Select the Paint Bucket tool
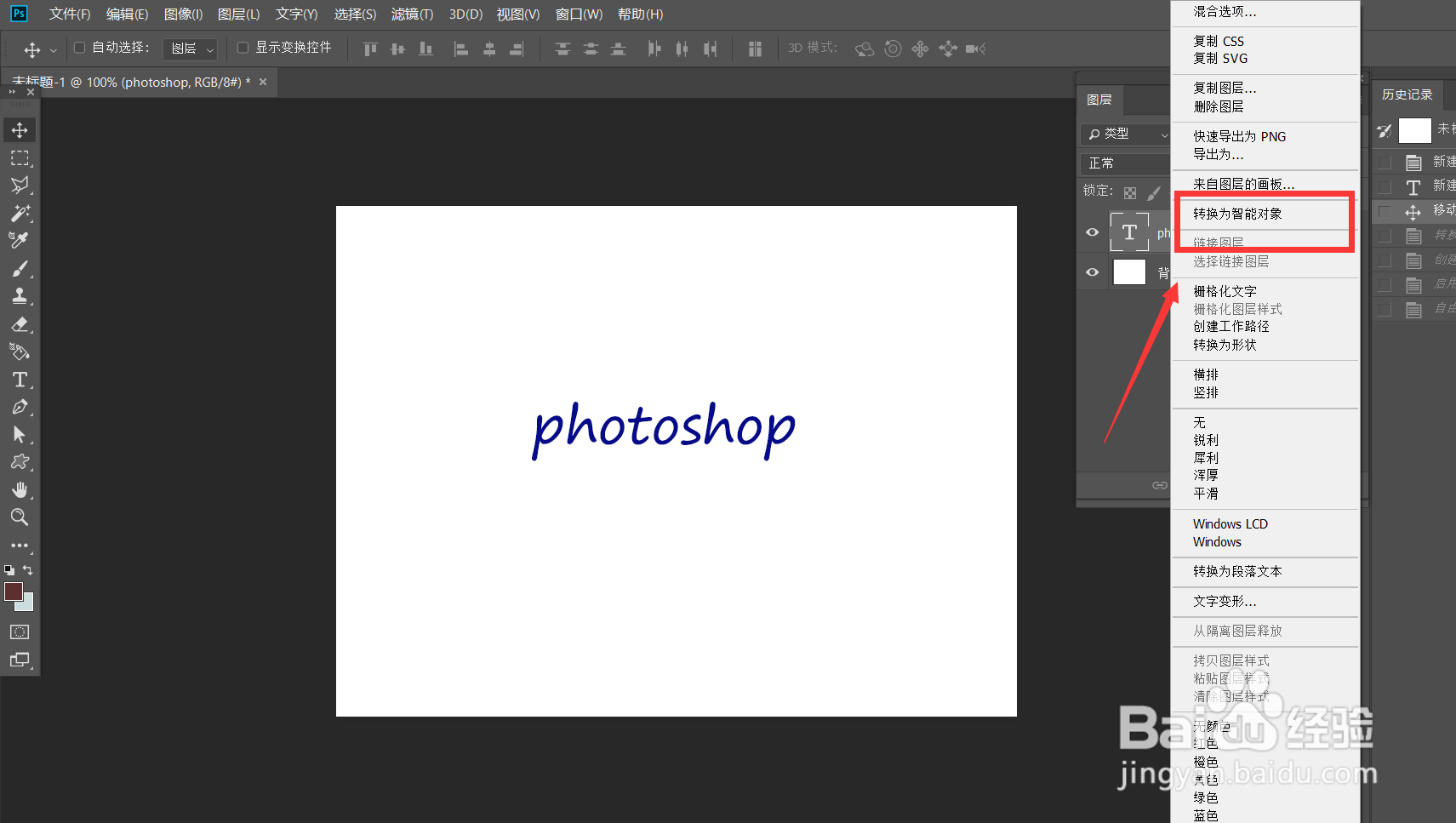The width and height of the screenshot is (1456, 823). click(x=20, y=351)
